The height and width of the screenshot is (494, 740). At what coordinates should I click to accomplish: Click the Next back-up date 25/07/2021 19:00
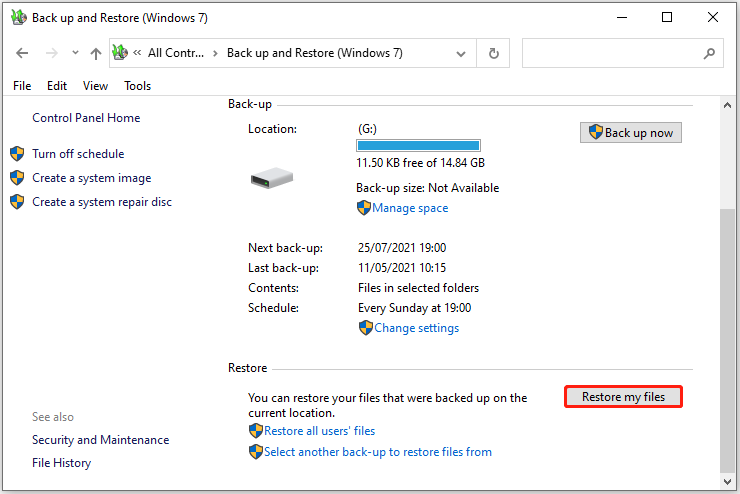point(402,248)
